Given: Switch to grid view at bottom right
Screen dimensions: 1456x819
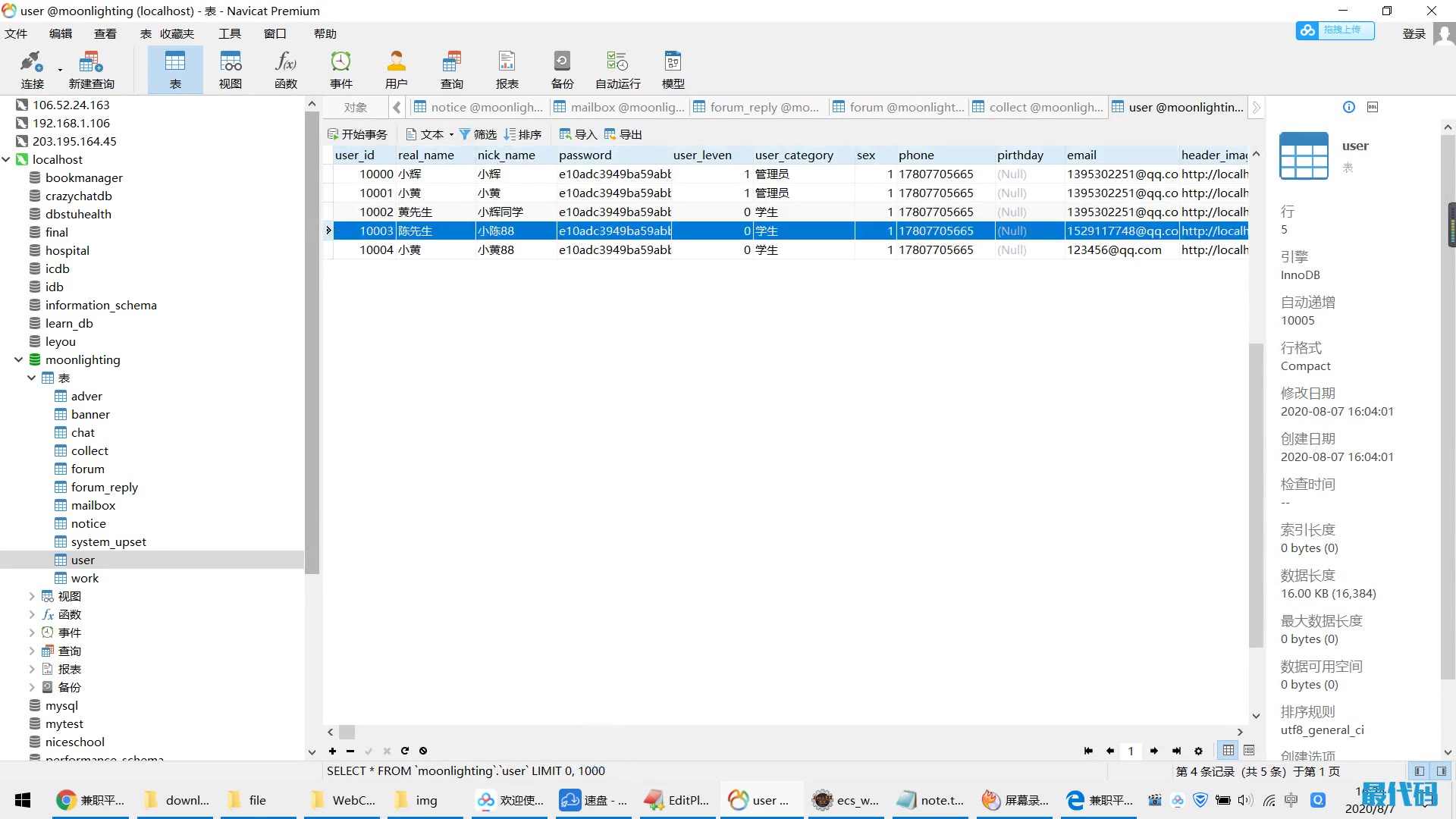Looking at the screenshot, I should point(1228,751).
